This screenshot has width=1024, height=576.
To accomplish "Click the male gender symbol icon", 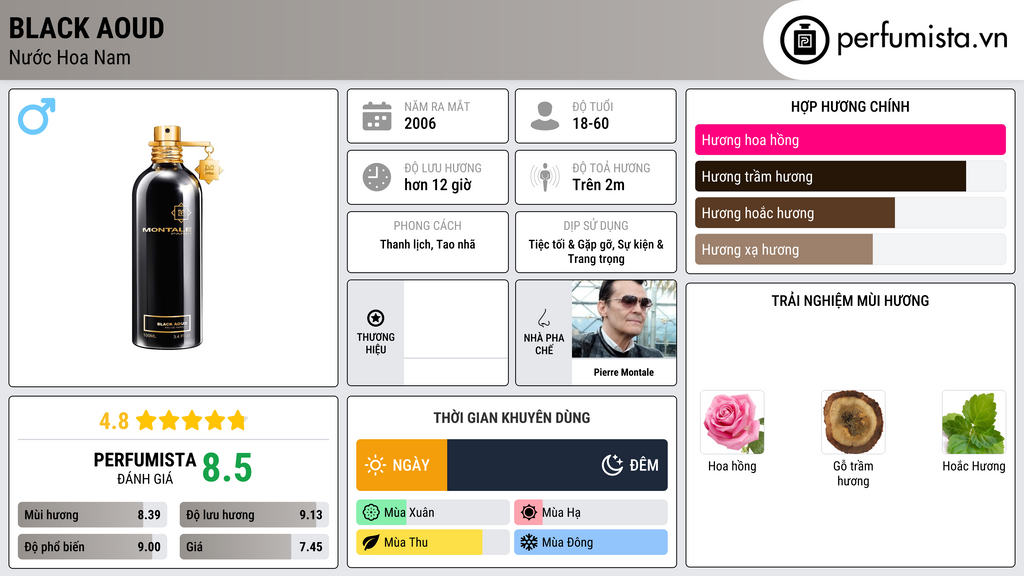I will click(37, 116).
